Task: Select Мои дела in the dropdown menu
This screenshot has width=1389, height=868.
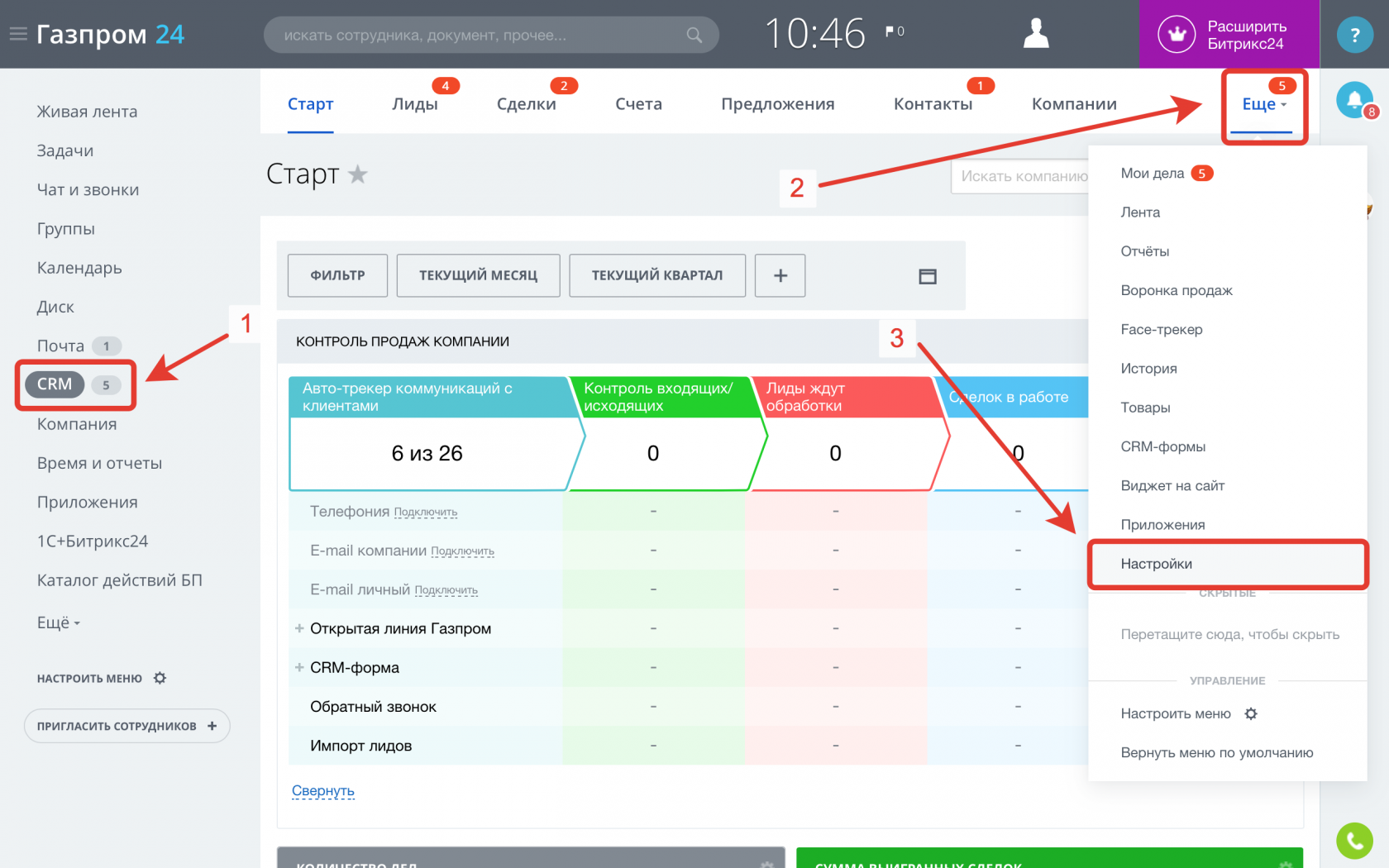Action: tap(1153, 173)
